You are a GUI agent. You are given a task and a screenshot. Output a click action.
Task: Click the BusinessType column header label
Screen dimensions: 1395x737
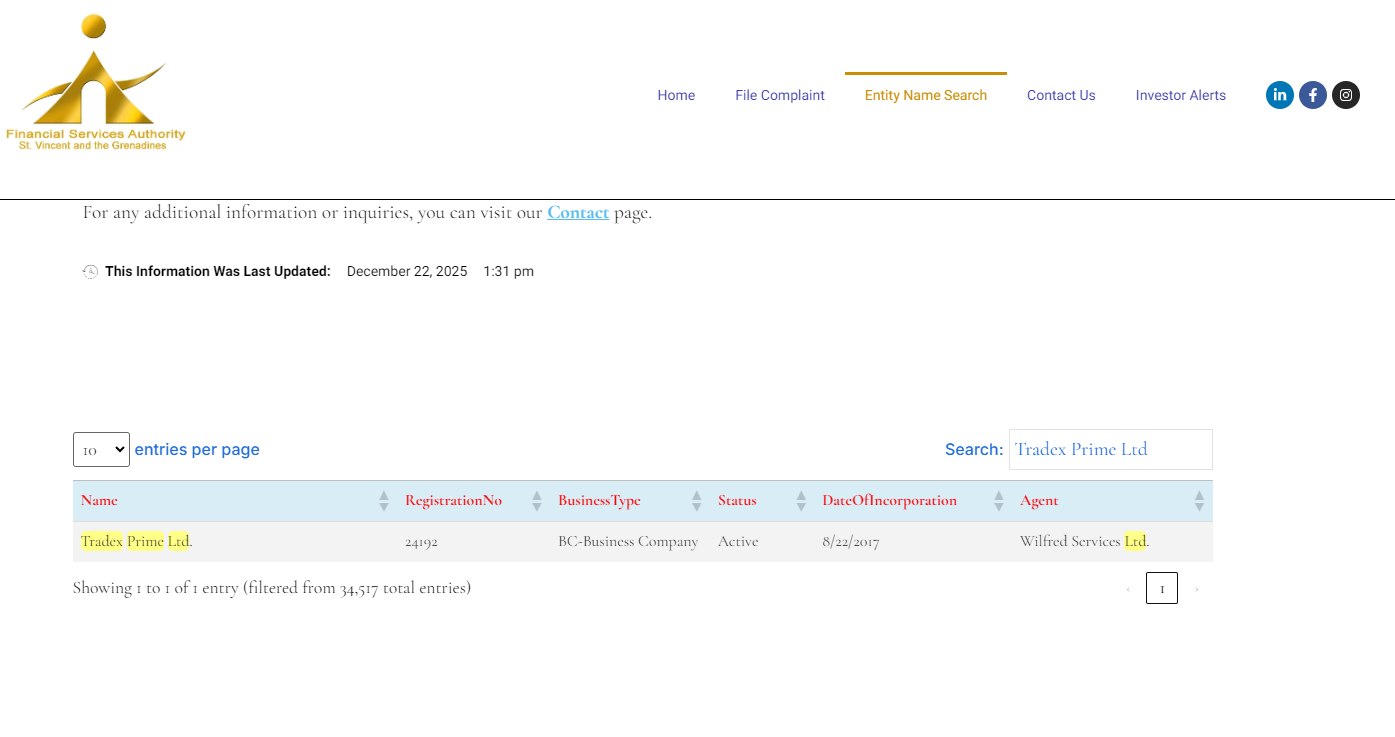tap(599, 500)
